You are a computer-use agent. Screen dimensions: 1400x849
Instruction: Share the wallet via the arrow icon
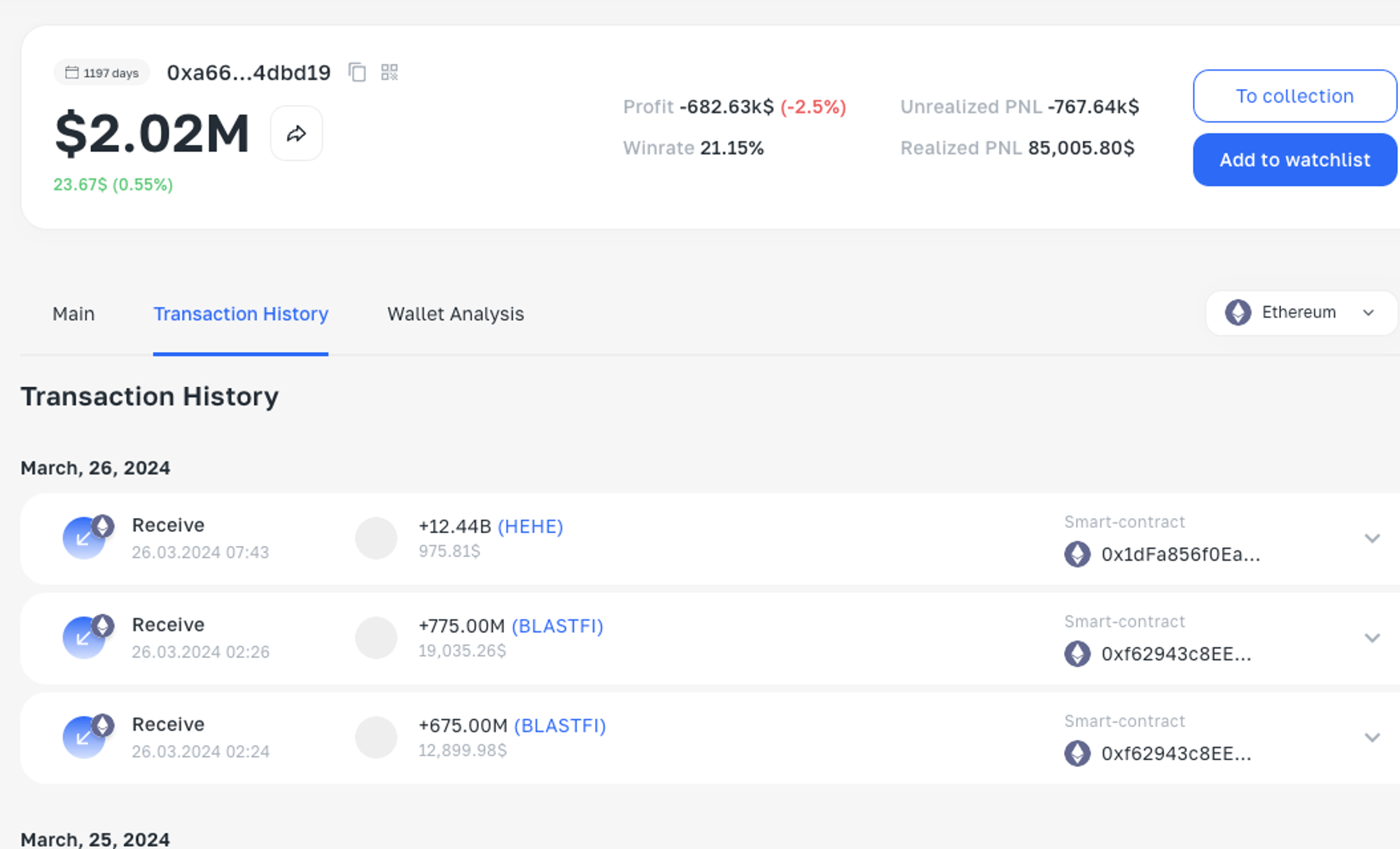(x=296, y=133)
